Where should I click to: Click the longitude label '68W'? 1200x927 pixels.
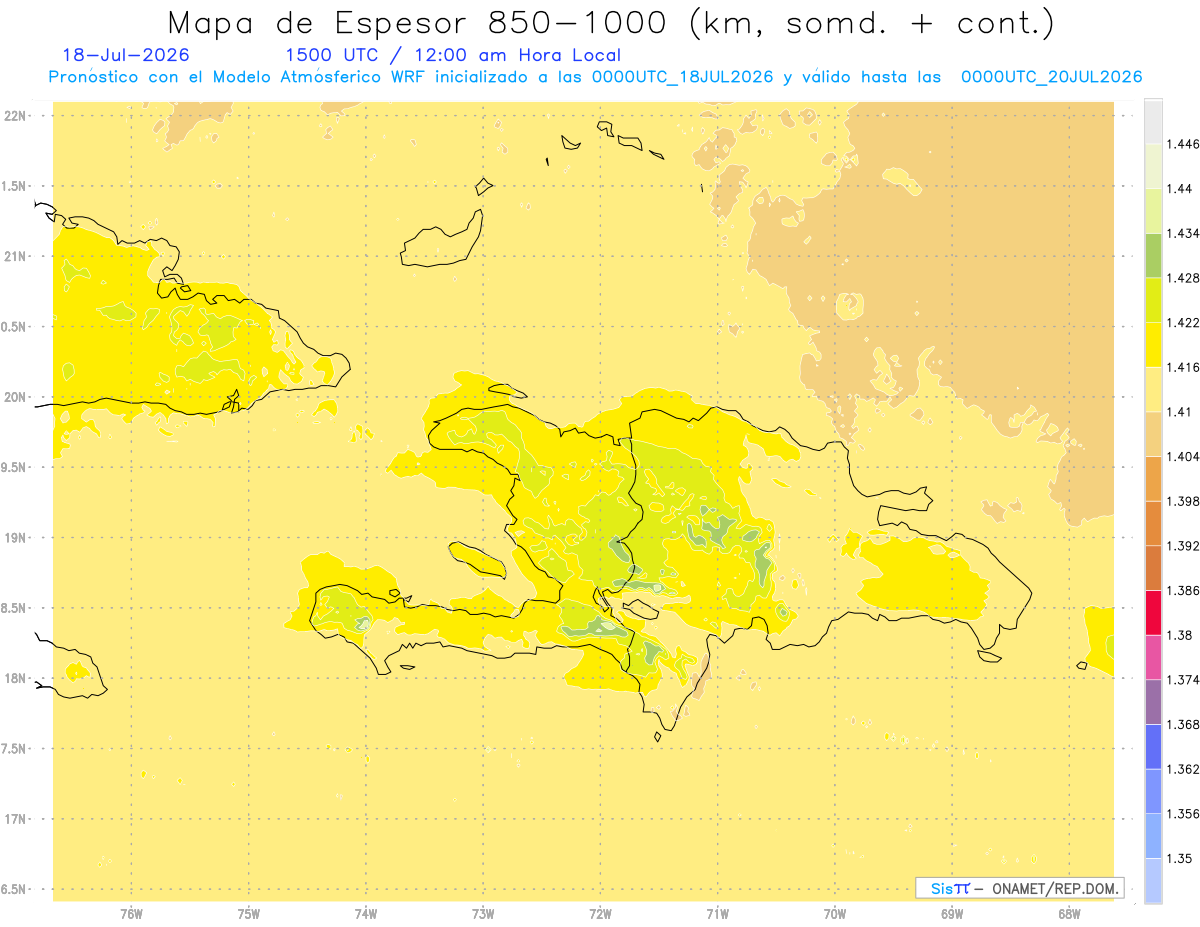[1069, 914]
